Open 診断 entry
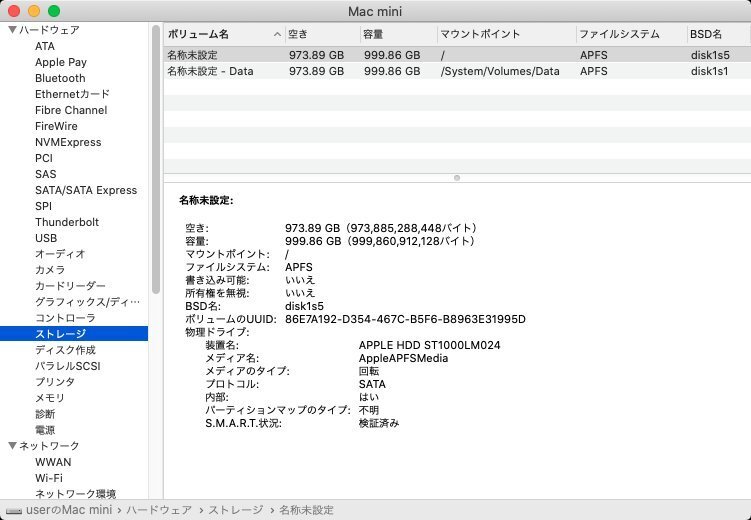 45,414
